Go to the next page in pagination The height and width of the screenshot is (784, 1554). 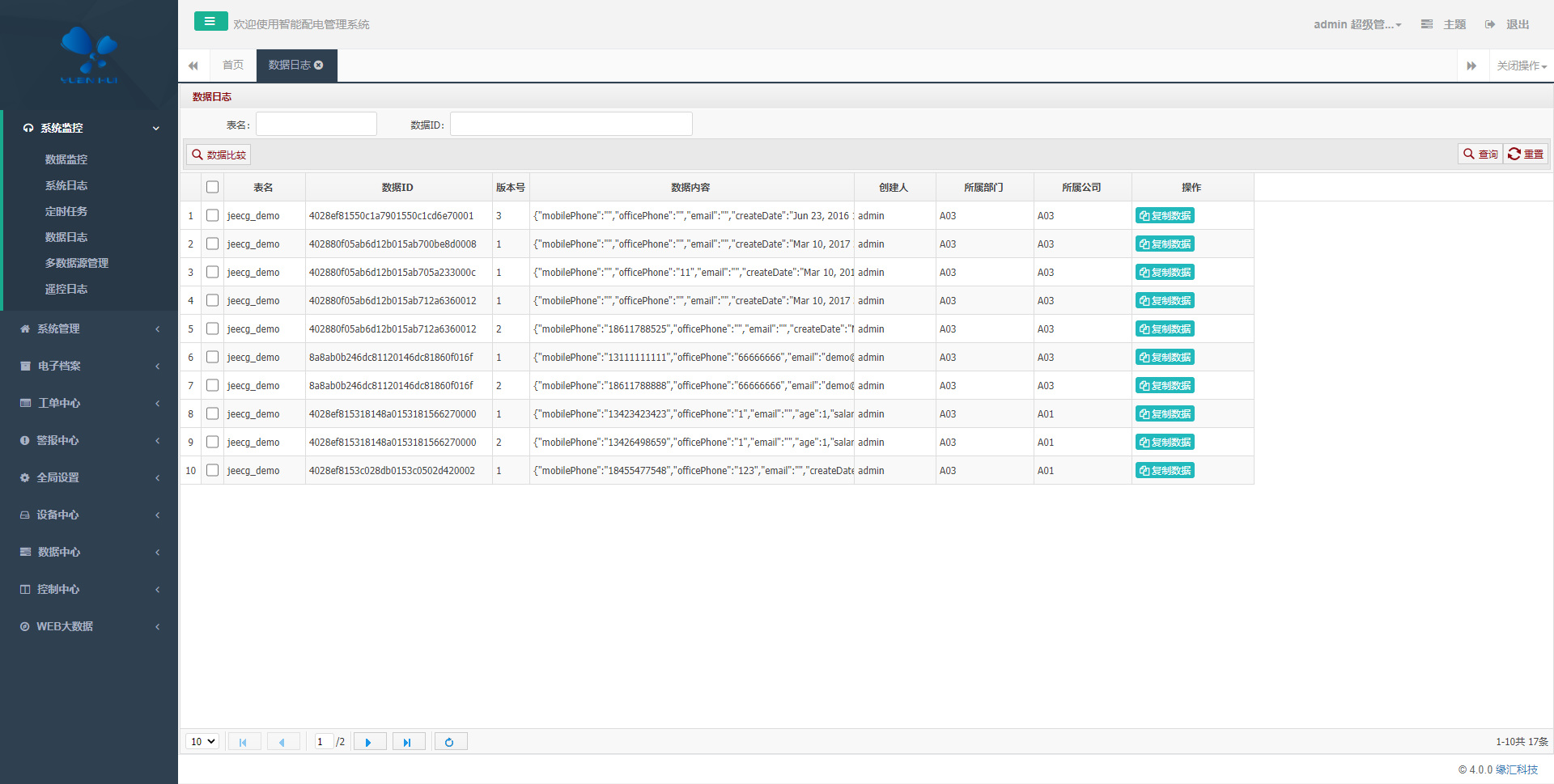[x=369, y=742]
